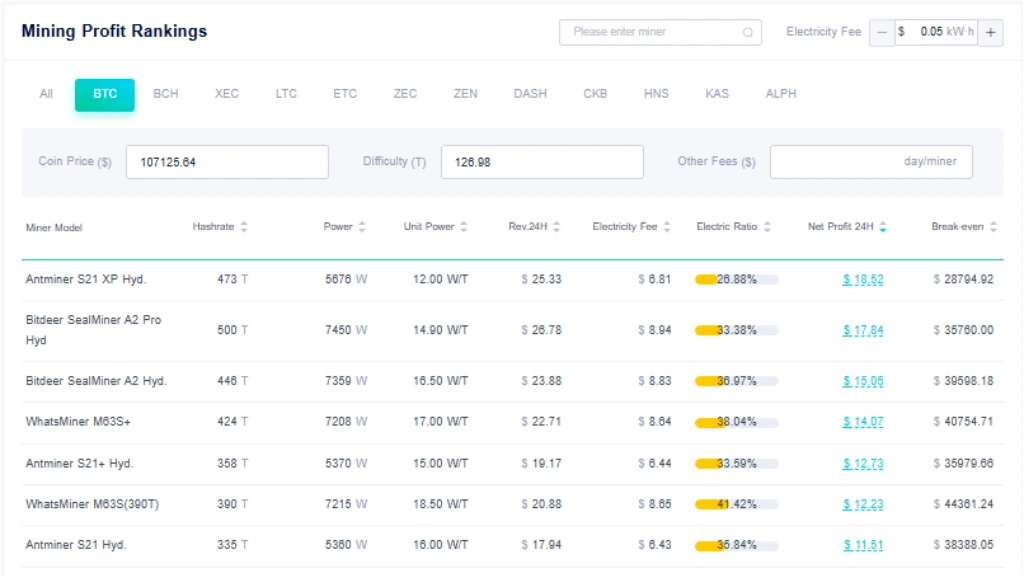Edit the Difficulty (T) input field
Screen dimensions: 1024x576
pyautogui.click(x=542, y=162)
